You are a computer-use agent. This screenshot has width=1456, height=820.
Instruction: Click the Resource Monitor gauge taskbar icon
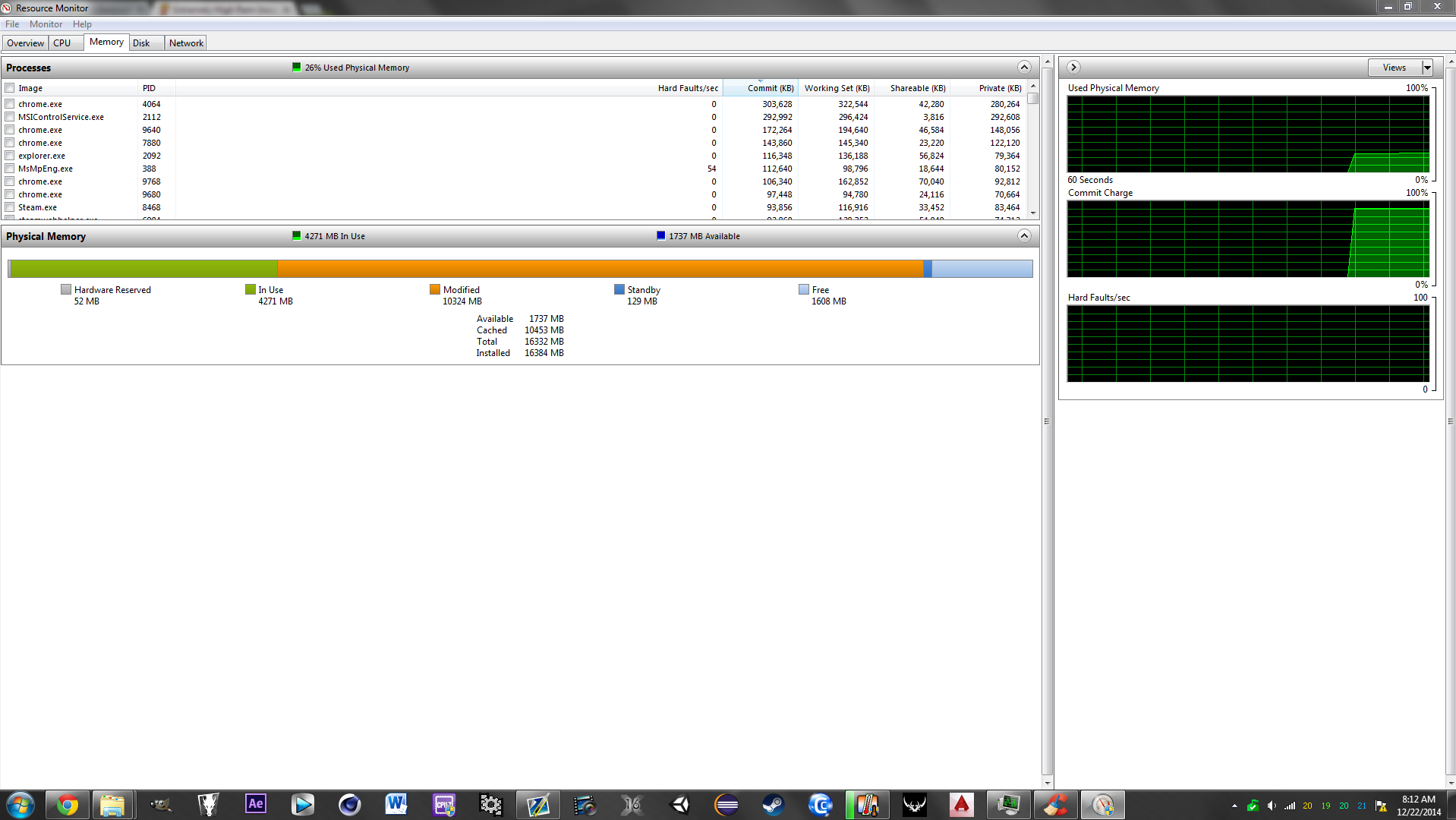point(1102,805)
